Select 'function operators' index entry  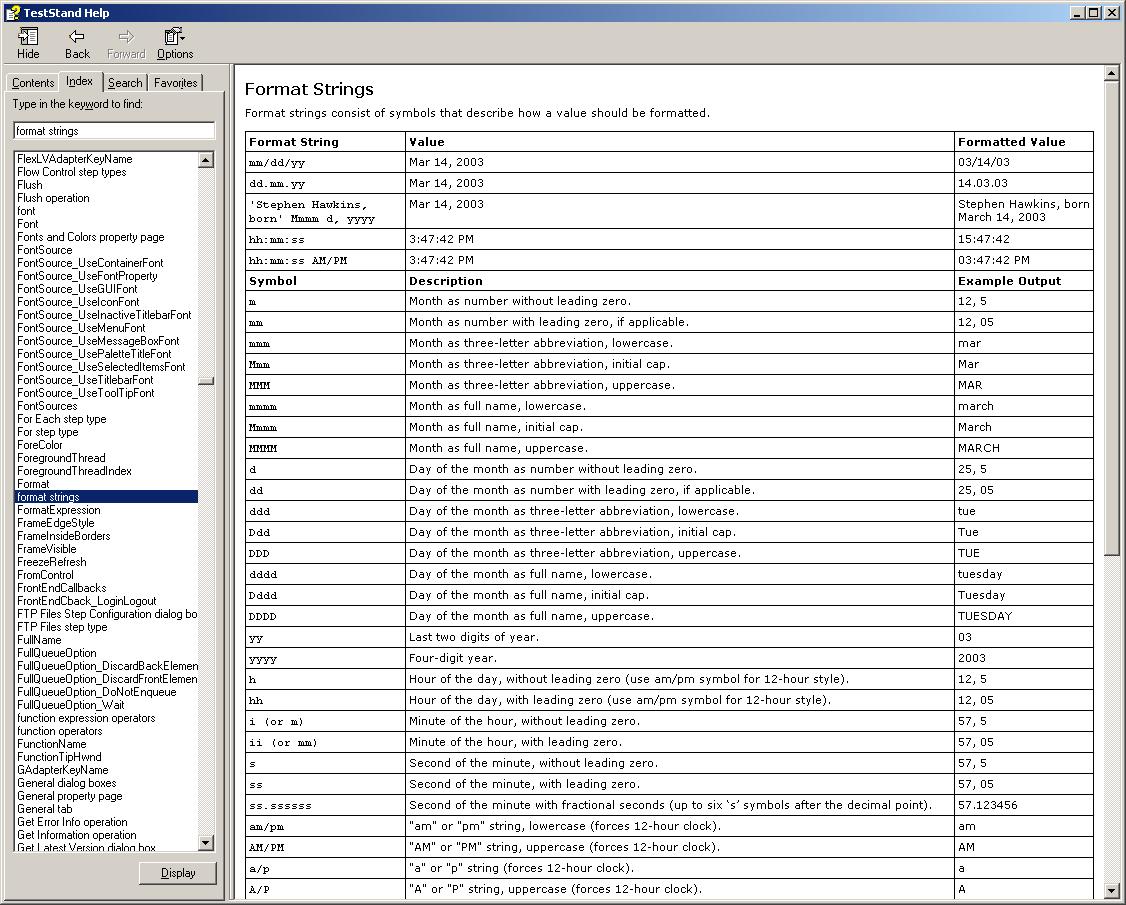(x=60, y=731)
